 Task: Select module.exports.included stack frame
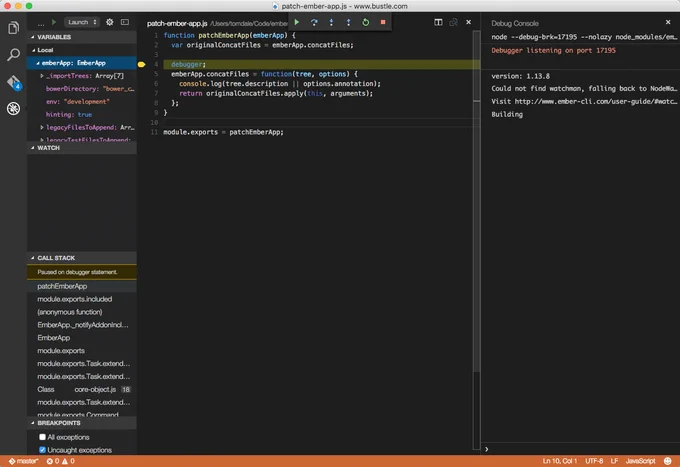(82, 299)
